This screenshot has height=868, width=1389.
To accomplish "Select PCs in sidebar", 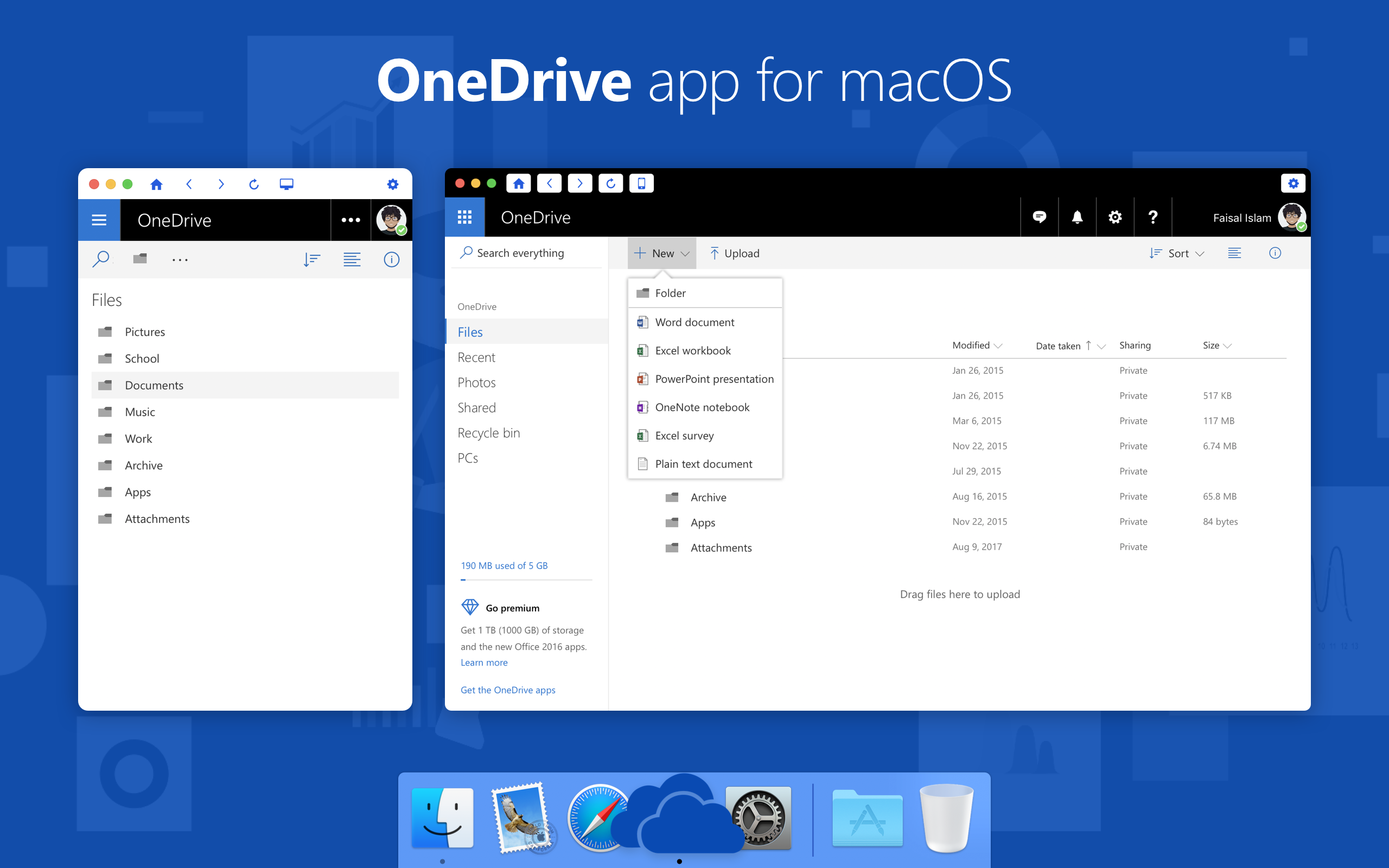I will pyautogui.click(x=467, y=458).
